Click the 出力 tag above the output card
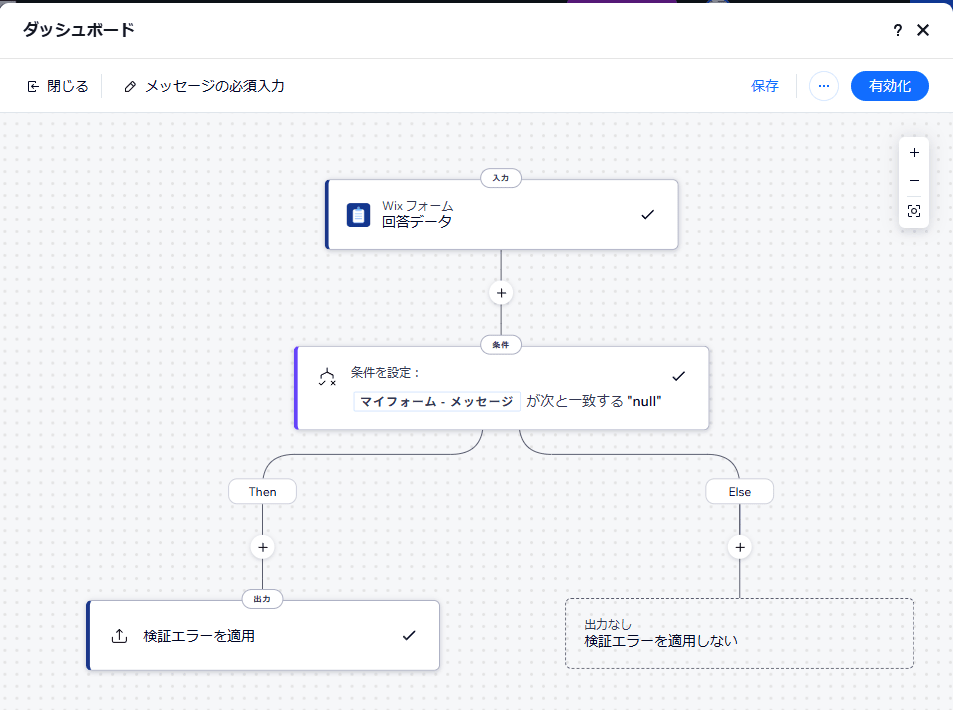The width and height of the screenshot is (953, 710). click(x=262, y=599)
